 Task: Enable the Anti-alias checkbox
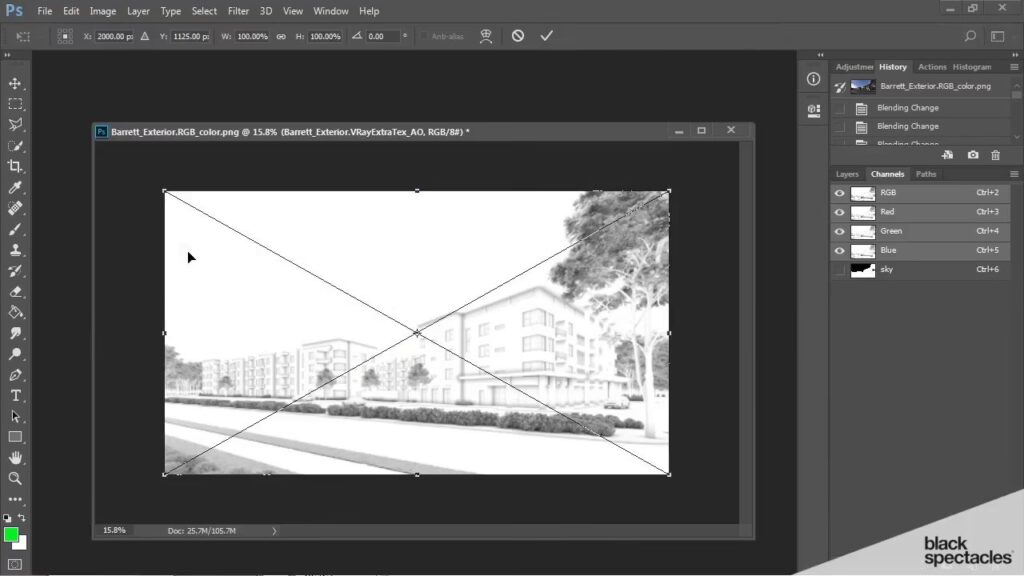[423, 36]
